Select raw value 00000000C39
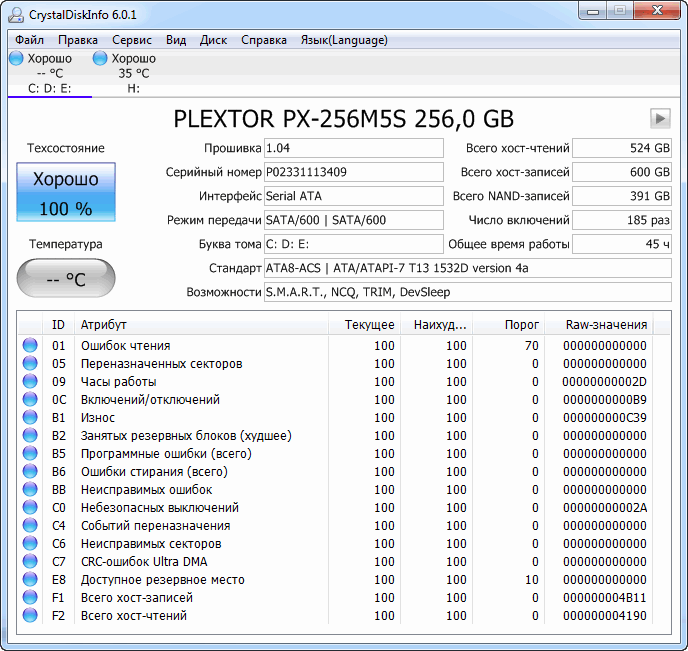Image resolution: width=688 pixels, height=651 pixels. click(x=605, y=418)
